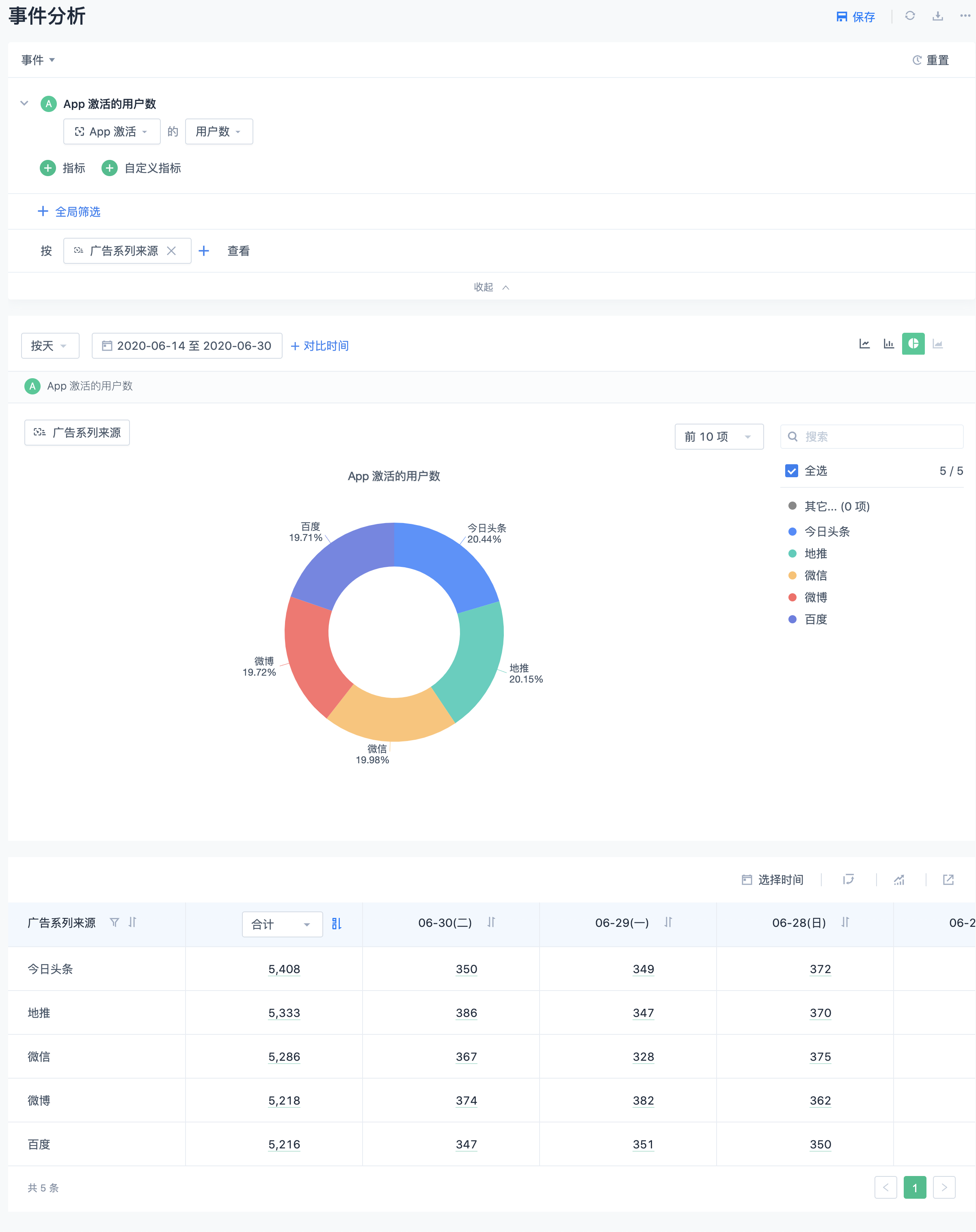
Task: Open the 按天 granularity dropdown
Action: [50, 346]
